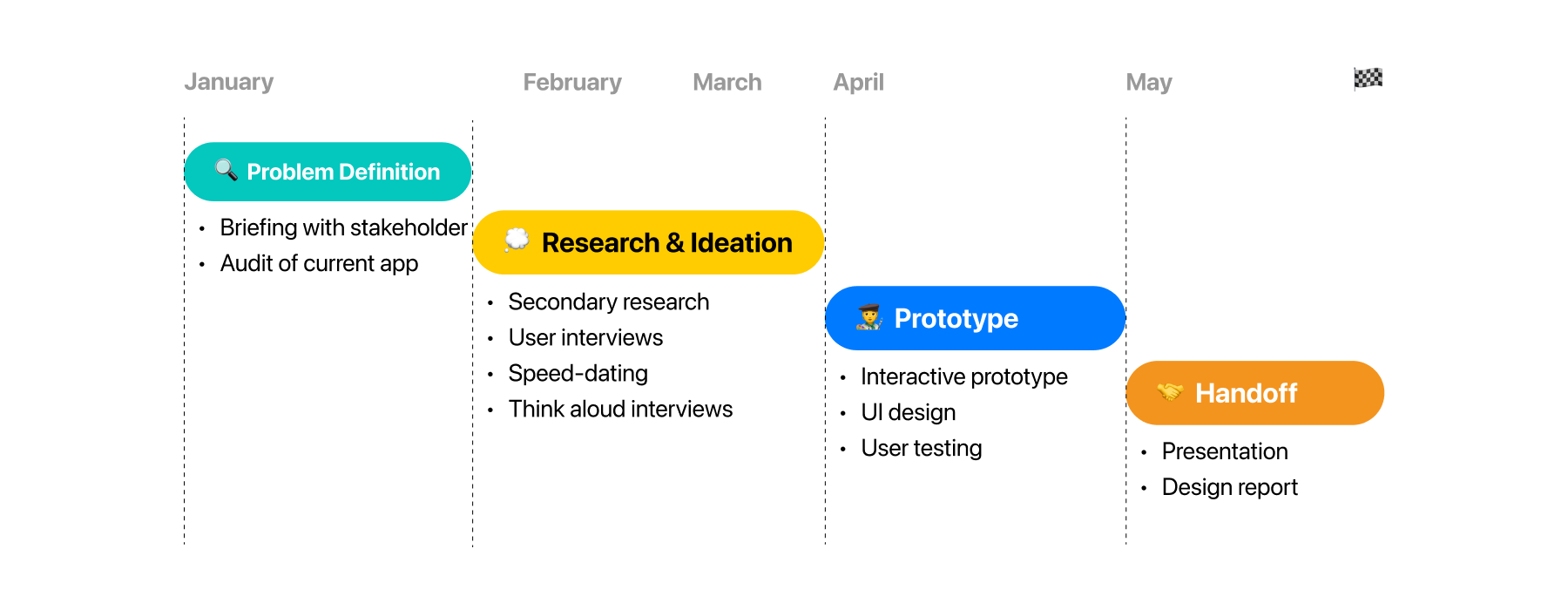This screenshot has width=1568, height=610.
Task: Select the orange Handoff phase pill
Action: click(x=1254, y=393)
